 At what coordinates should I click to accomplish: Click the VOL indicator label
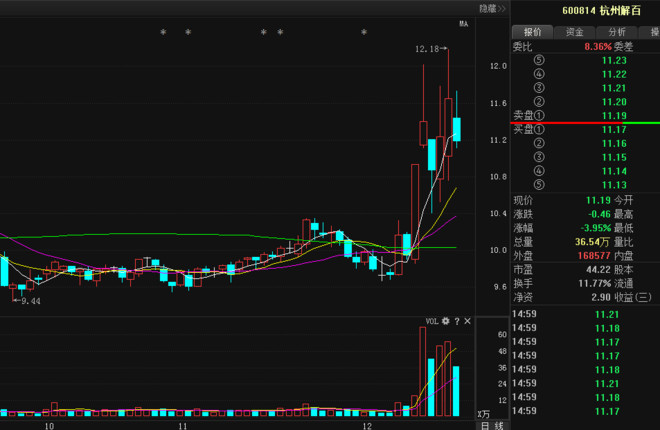click(432, 321)
